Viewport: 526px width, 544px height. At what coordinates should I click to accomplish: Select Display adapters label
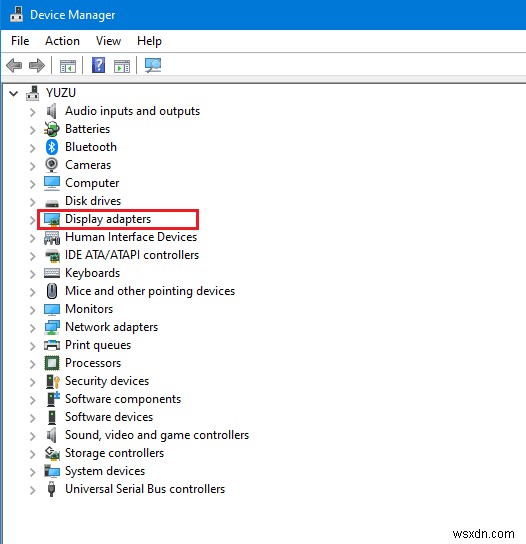coord(108,219)
